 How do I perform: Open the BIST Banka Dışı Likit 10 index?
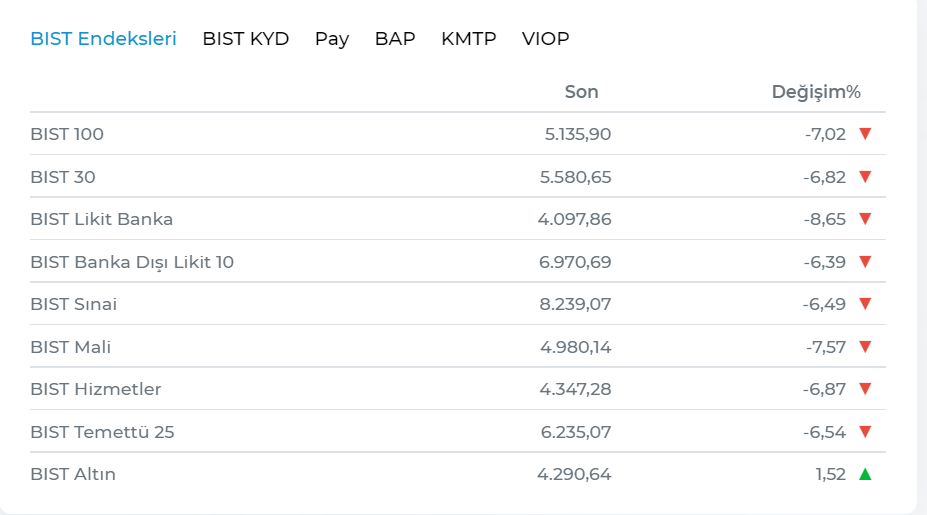coord(132,262)
